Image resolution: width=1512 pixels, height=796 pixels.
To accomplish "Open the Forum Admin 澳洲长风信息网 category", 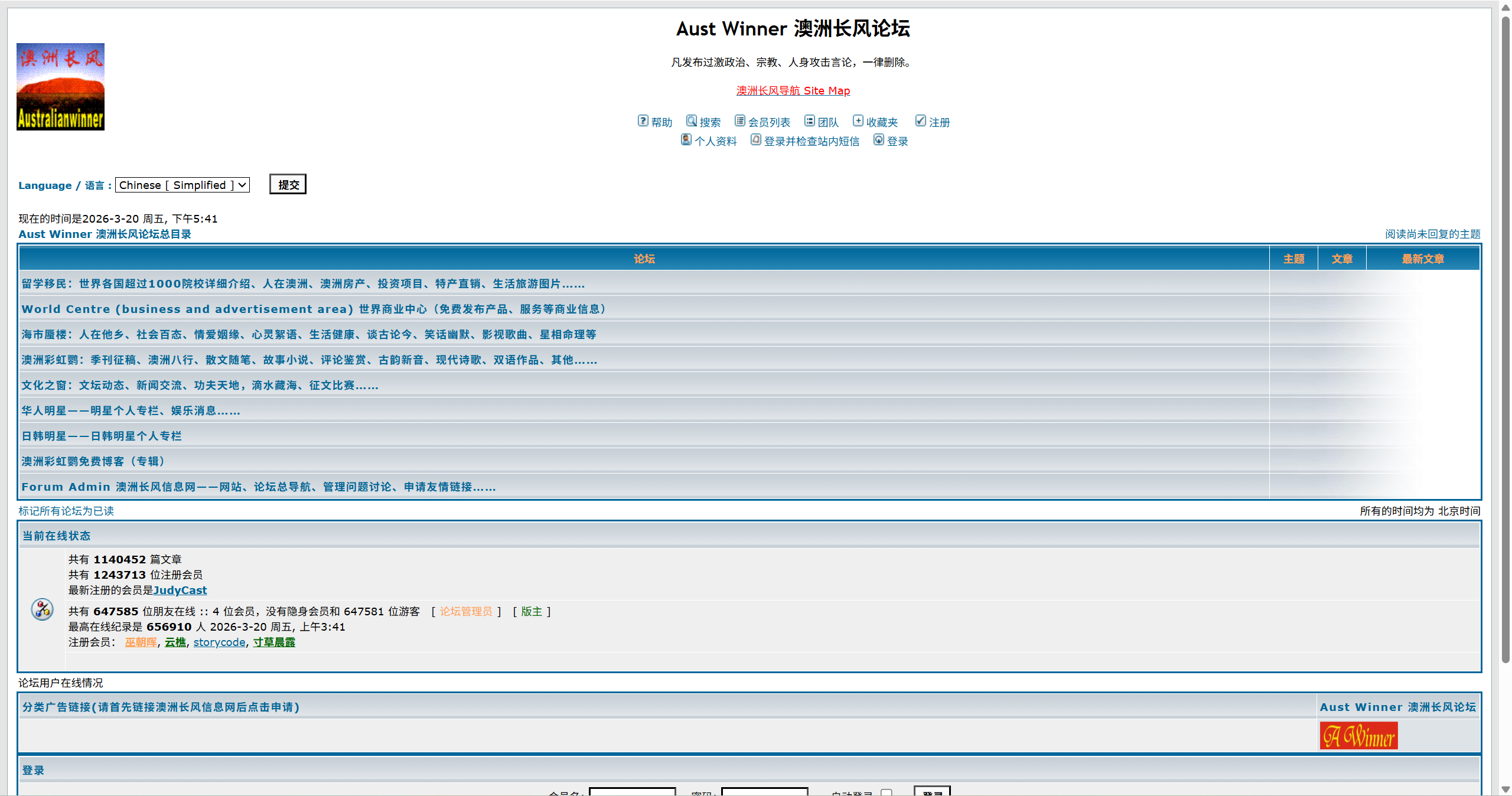I will 259,487.
